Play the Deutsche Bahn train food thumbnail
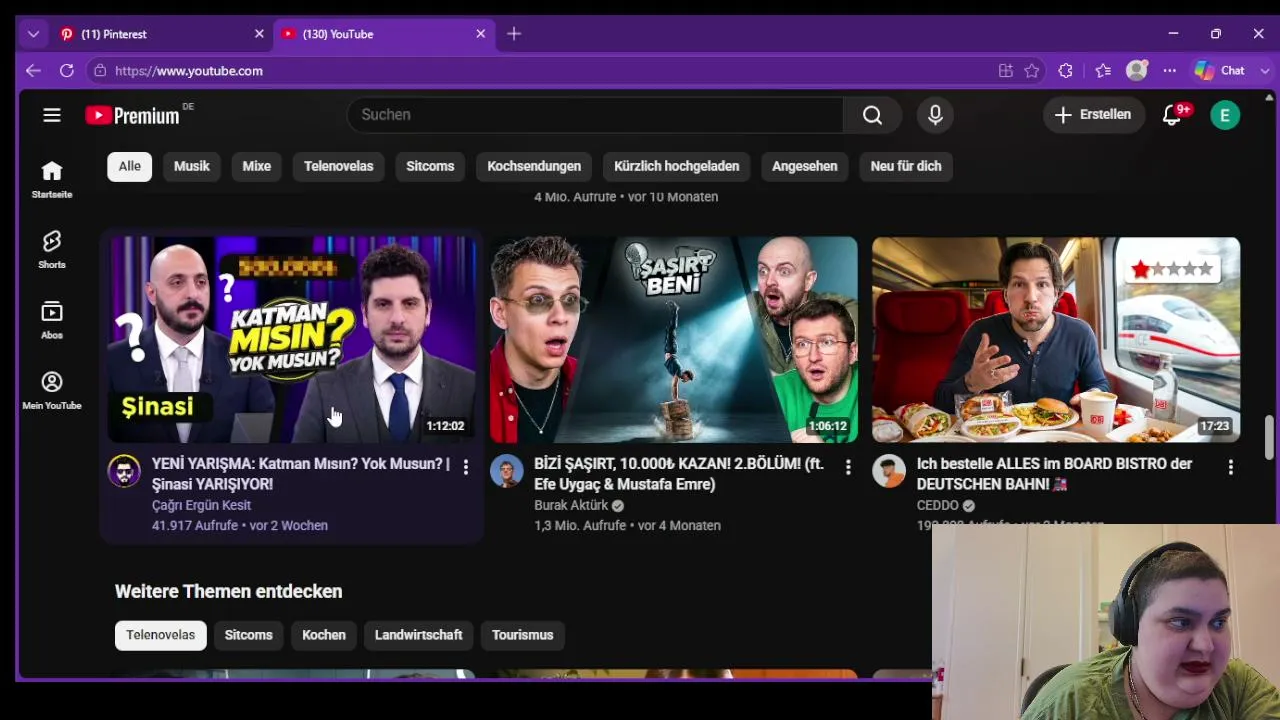The width and height of the screenshot is (1280, 720). (x=1056, y=339)
